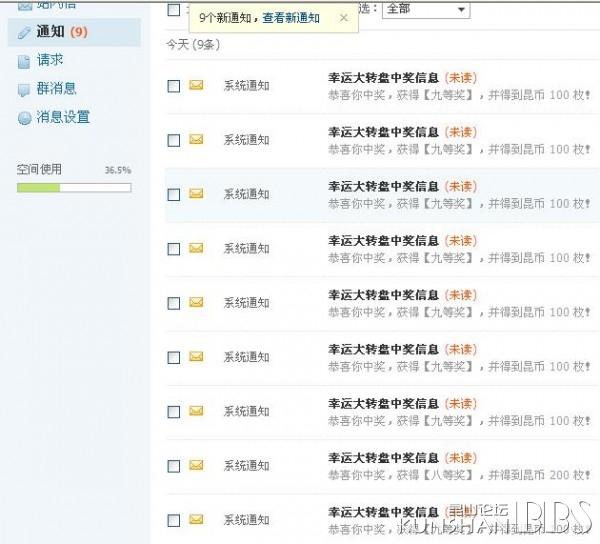Open 群消息 in the sidebar

click(x=56, y=88)
